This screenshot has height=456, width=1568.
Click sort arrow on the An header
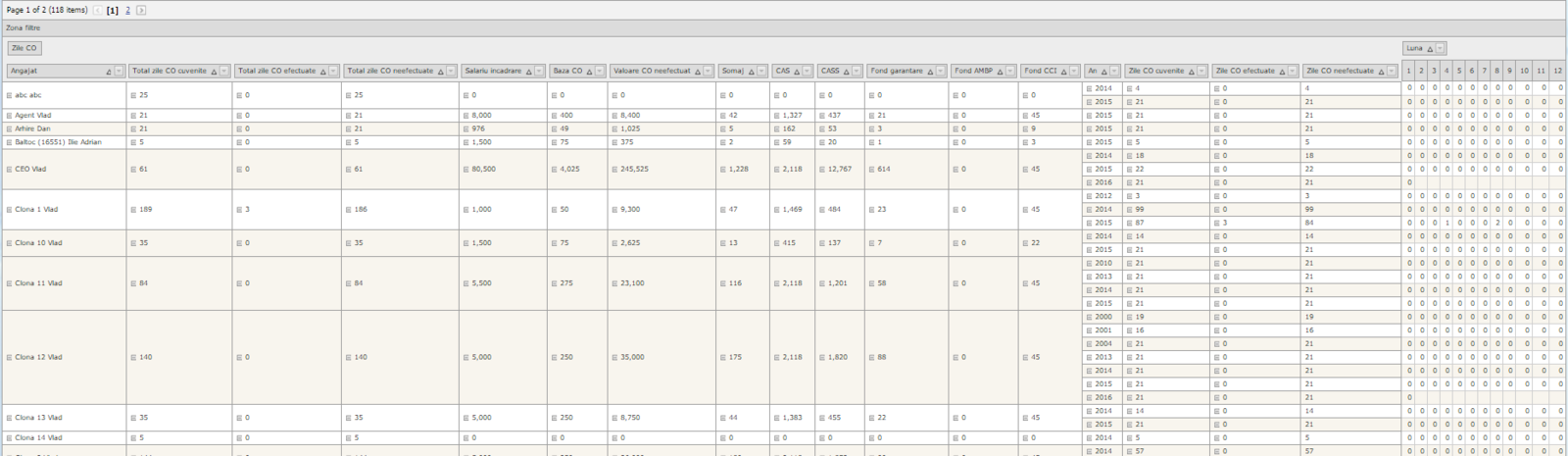(x=1103, y=72)
